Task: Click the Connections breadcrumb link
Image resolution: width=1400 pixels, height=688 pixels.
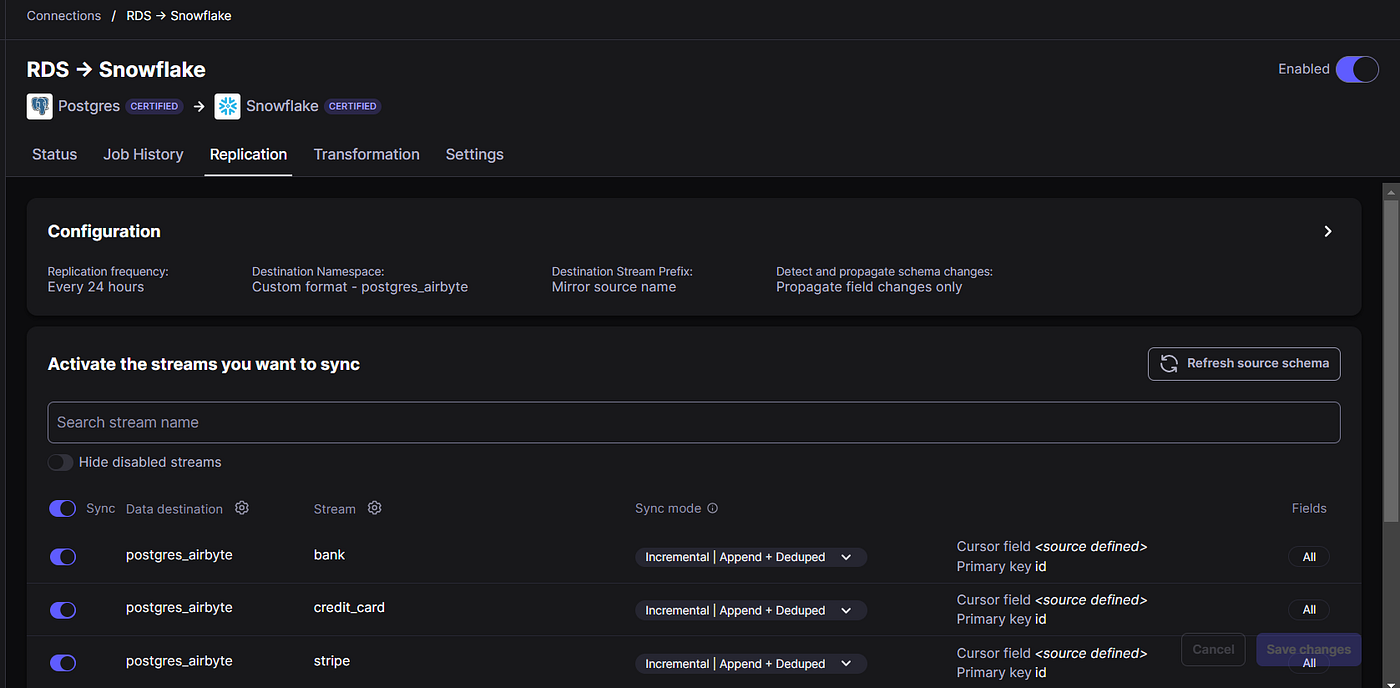Action: click(x=64, y=16)
